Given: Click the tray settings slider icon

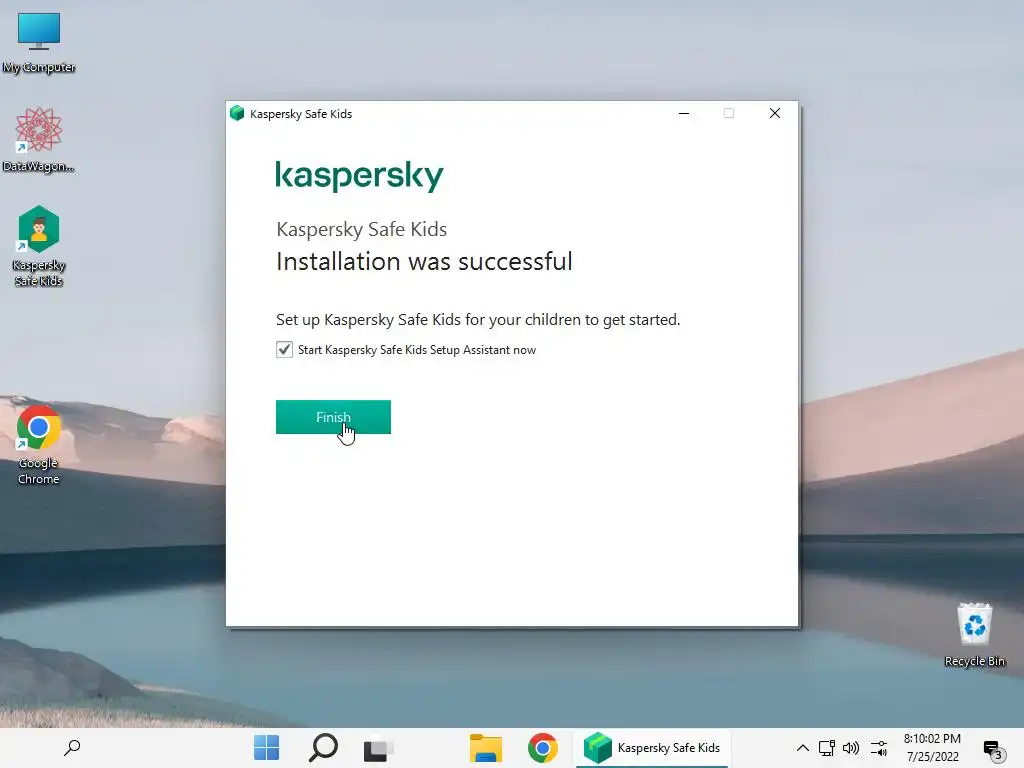Looking at the screenshot, I should [879, 748].
